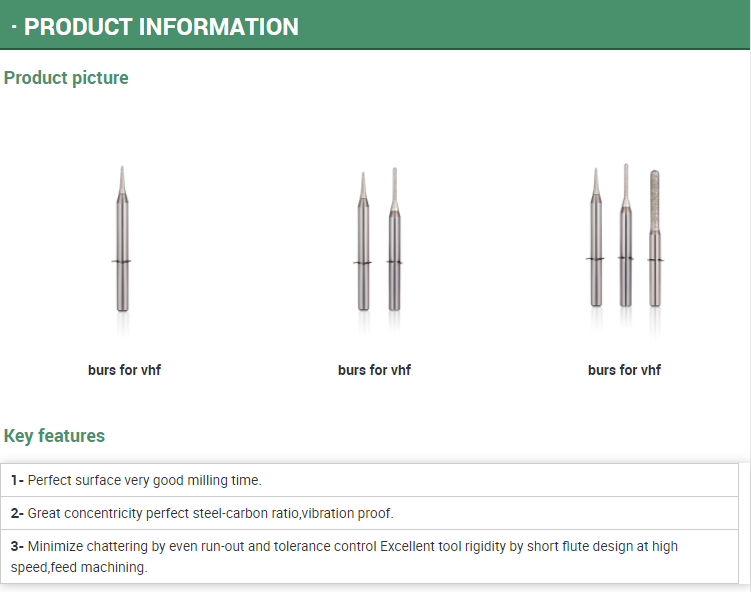The width and height of the screenshot is (751, 592).
Task: Click the 'speed,feed machining.' text line
Action: pos(79,567)
